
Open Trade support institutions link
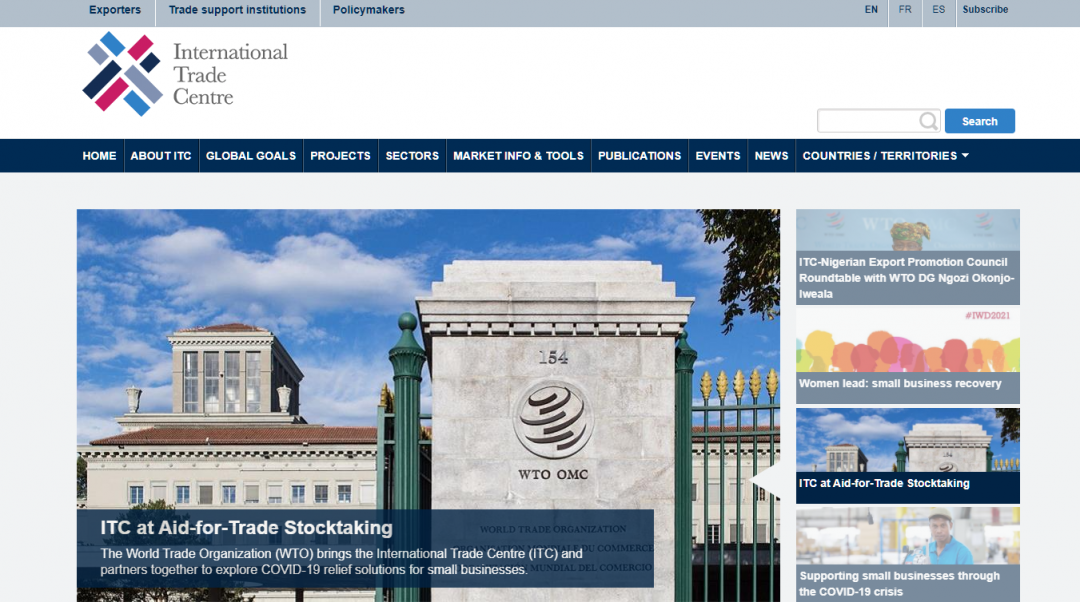(x=237, y=10)
